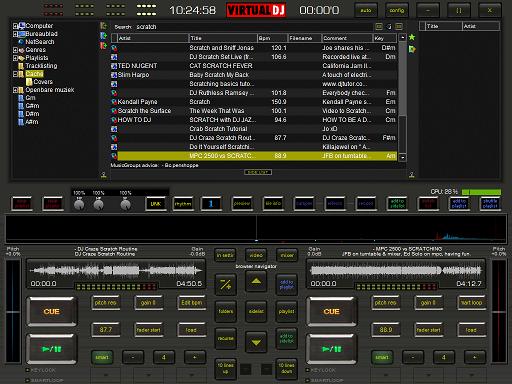
Task: Switch to the mixer panel button
Action: (287, 255)
